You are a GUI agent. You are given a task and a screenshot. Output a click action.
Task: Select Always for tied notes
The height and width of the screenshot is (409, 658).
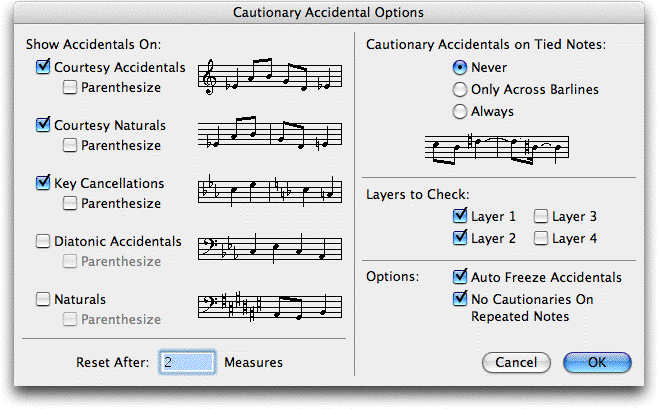[460, 112]
